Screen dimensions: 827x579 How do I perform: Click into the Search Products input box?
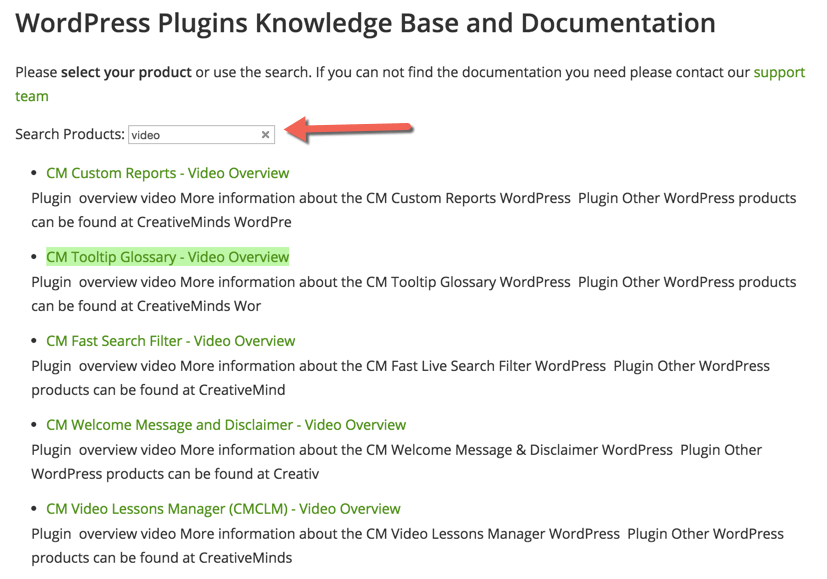click(192, 135)
